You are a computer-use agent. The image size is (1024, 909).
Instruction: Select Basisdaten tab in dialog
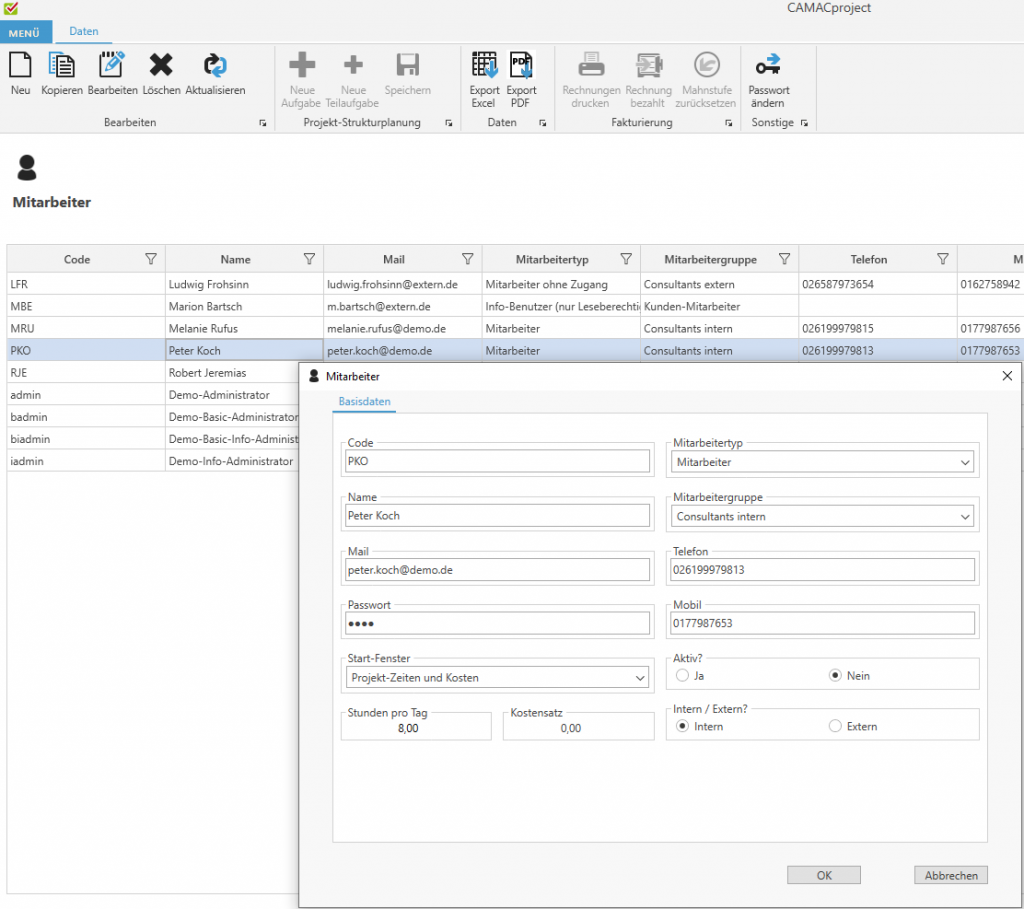pyautogui.click(x=364, y=402)
